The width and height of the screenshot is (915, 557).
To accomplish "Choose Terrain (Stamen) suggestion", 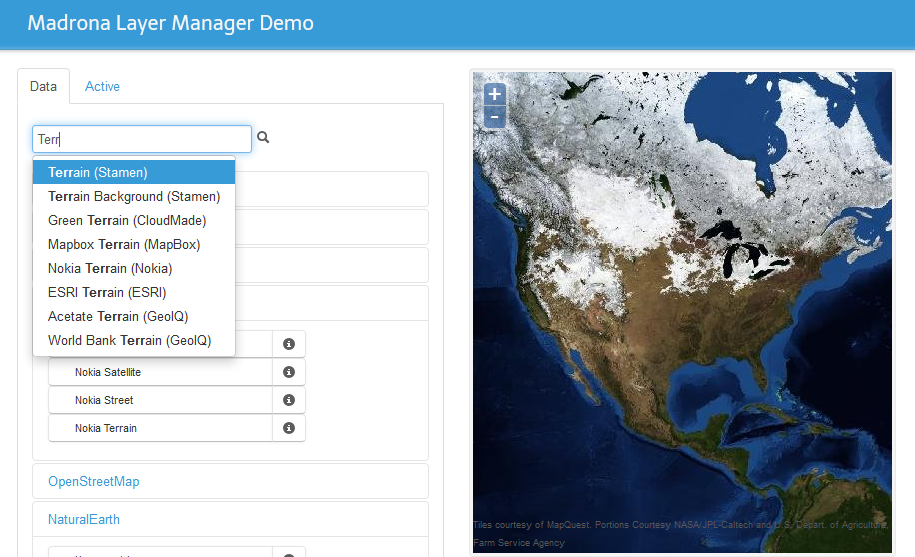I will (134, 172).
